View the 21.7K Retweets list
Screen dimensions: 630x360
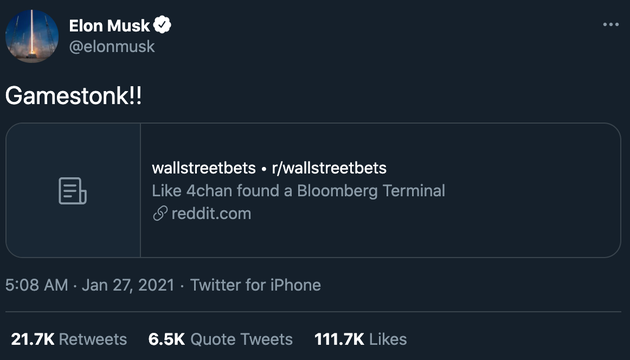point(69,340)
